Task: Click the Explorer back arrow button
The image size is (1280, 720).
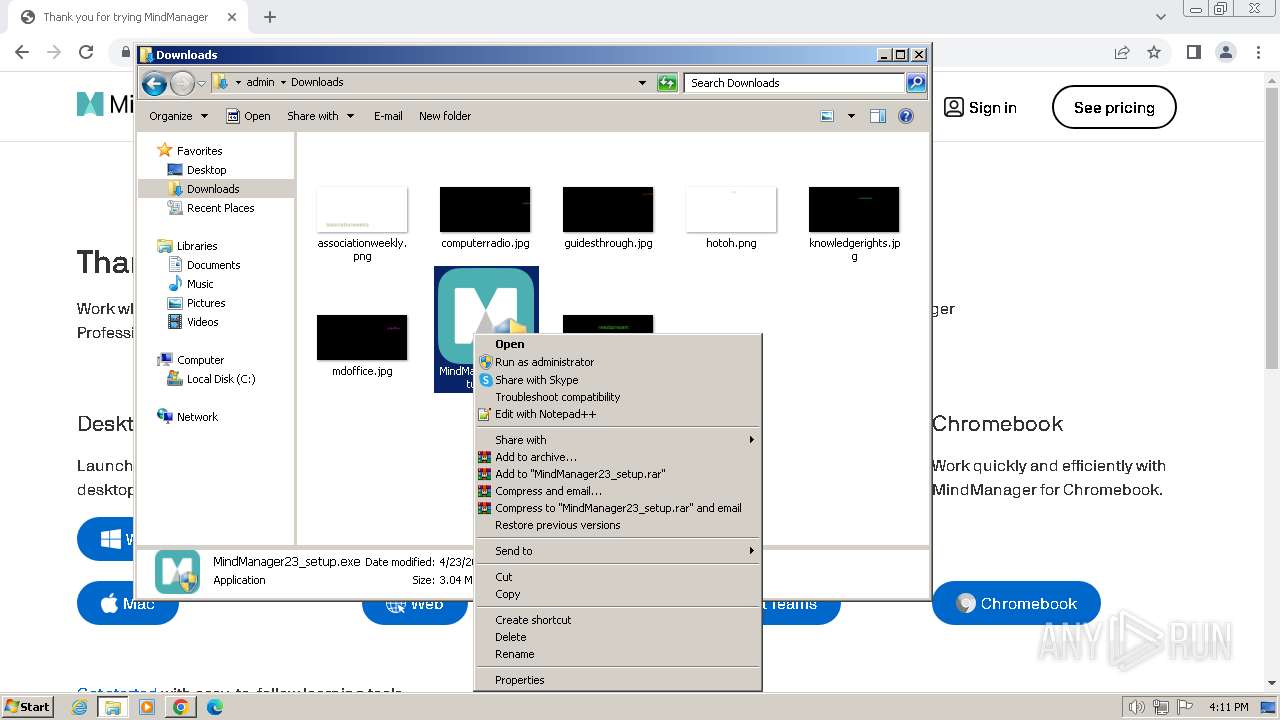Action: point(154,83)
